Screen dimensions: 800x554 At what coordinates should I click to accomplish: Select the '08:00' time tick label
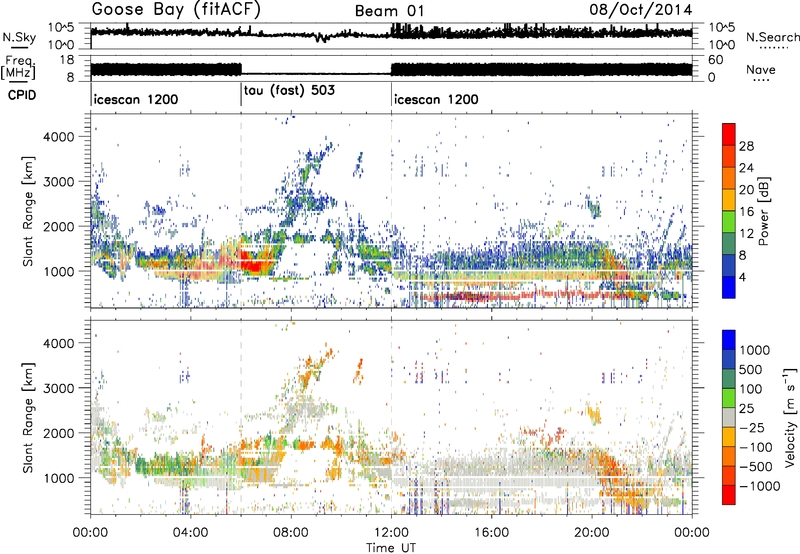(x=290, y=533)
